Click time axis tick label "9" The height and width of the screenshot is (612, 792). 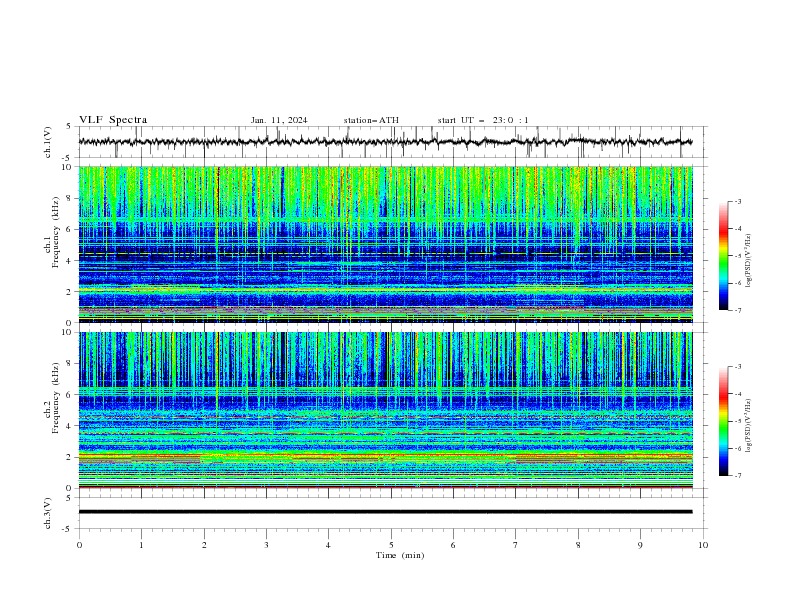(x=640, y=545)
